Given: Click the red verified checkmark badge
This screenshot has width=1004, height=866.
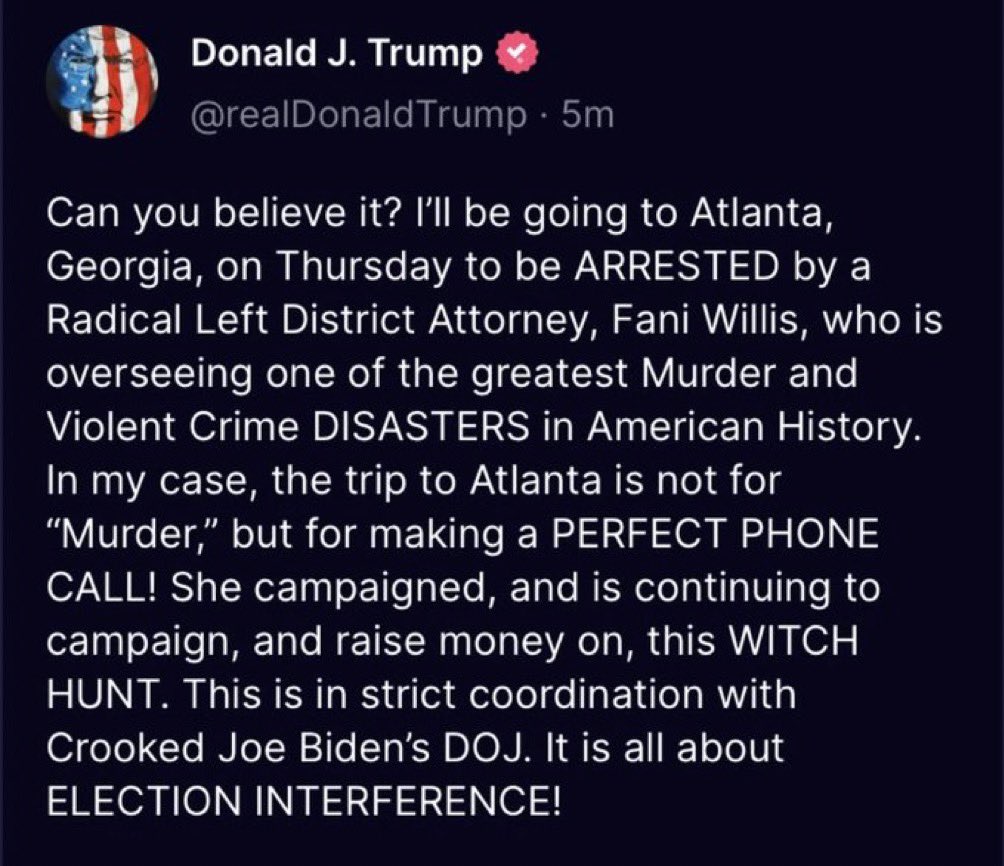Looking at the screenshot, I should tap(519, 54).
